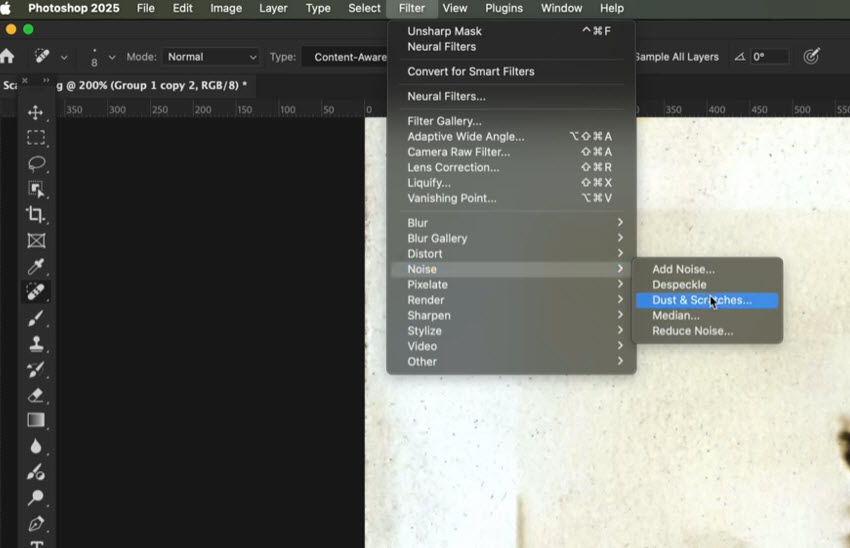Open the Mode dropdown set to Normal

pyautogui.click(x=210, y=57)
